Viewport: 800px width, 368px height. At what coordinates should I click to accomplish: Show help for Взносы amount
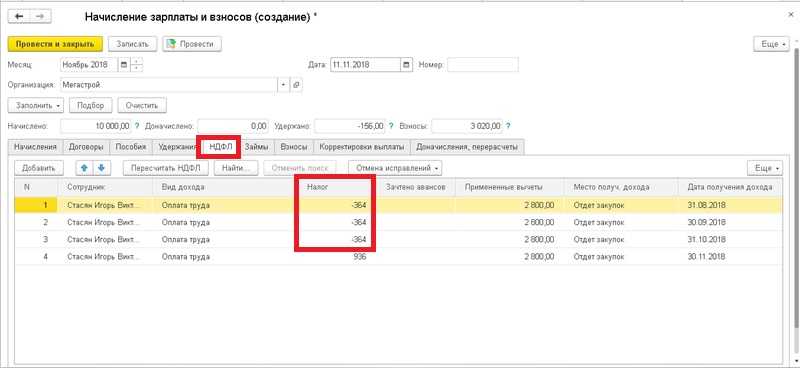tap(508, 126)
